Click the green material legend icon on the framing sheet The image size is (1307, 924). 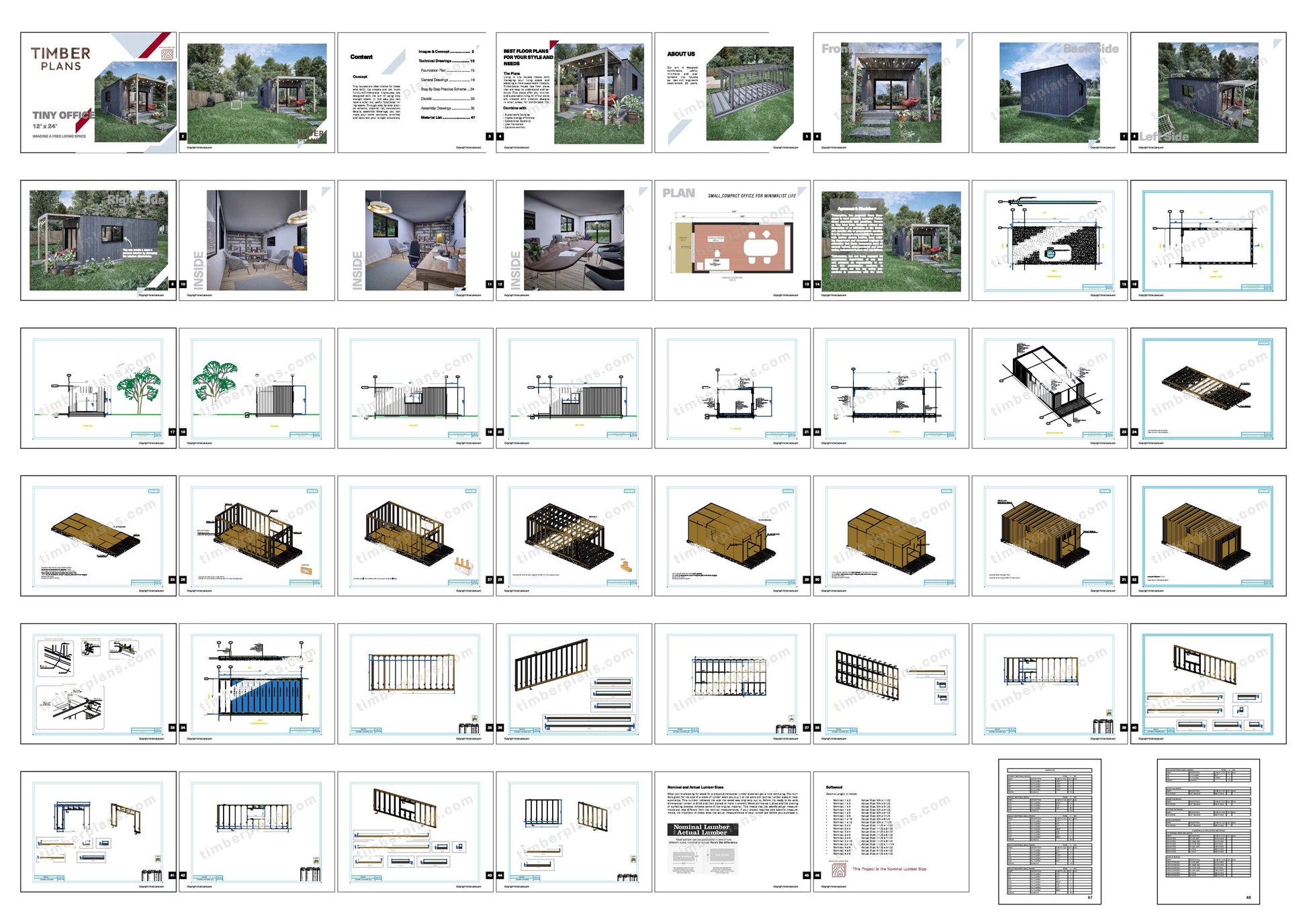click(474, 719)
